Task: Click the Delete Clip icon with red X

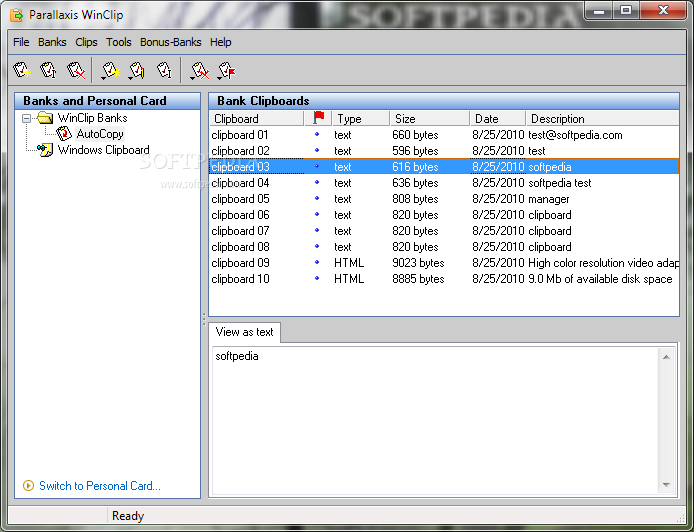Action: point(199,70)
